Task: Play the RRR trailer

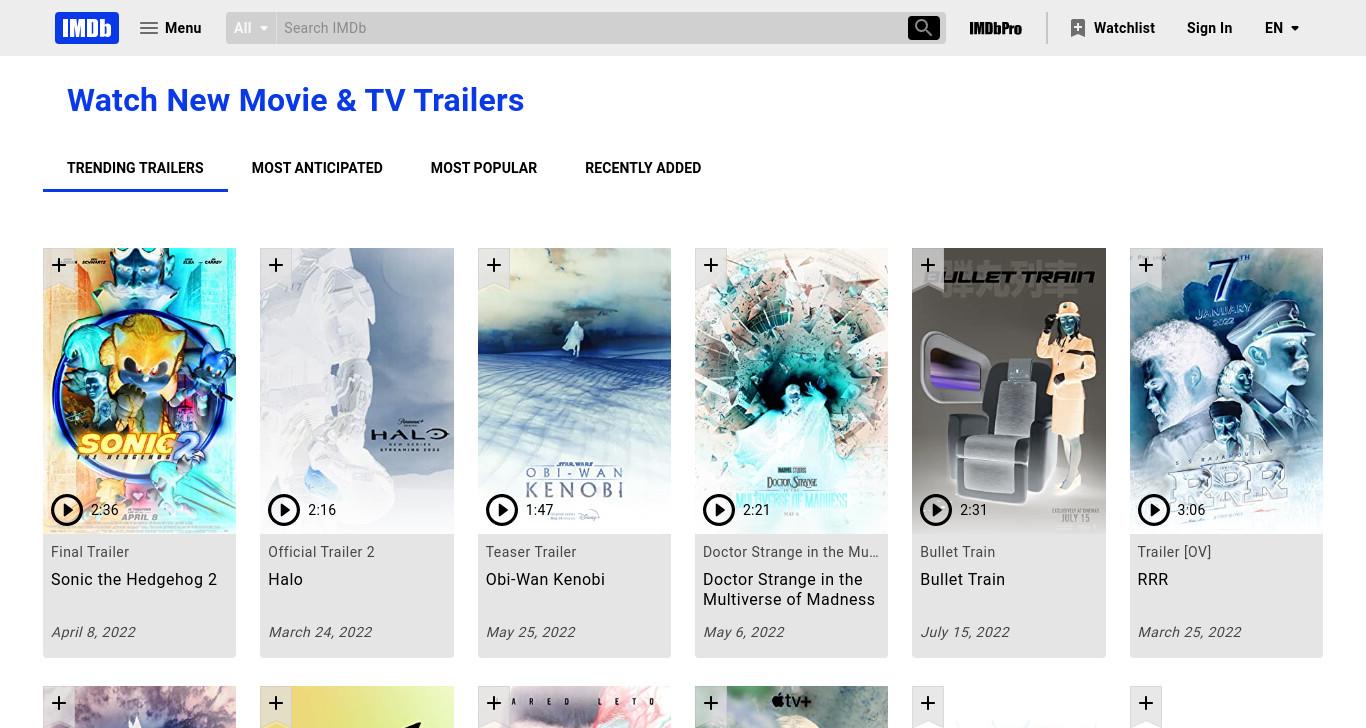Action: [1154, 510]
